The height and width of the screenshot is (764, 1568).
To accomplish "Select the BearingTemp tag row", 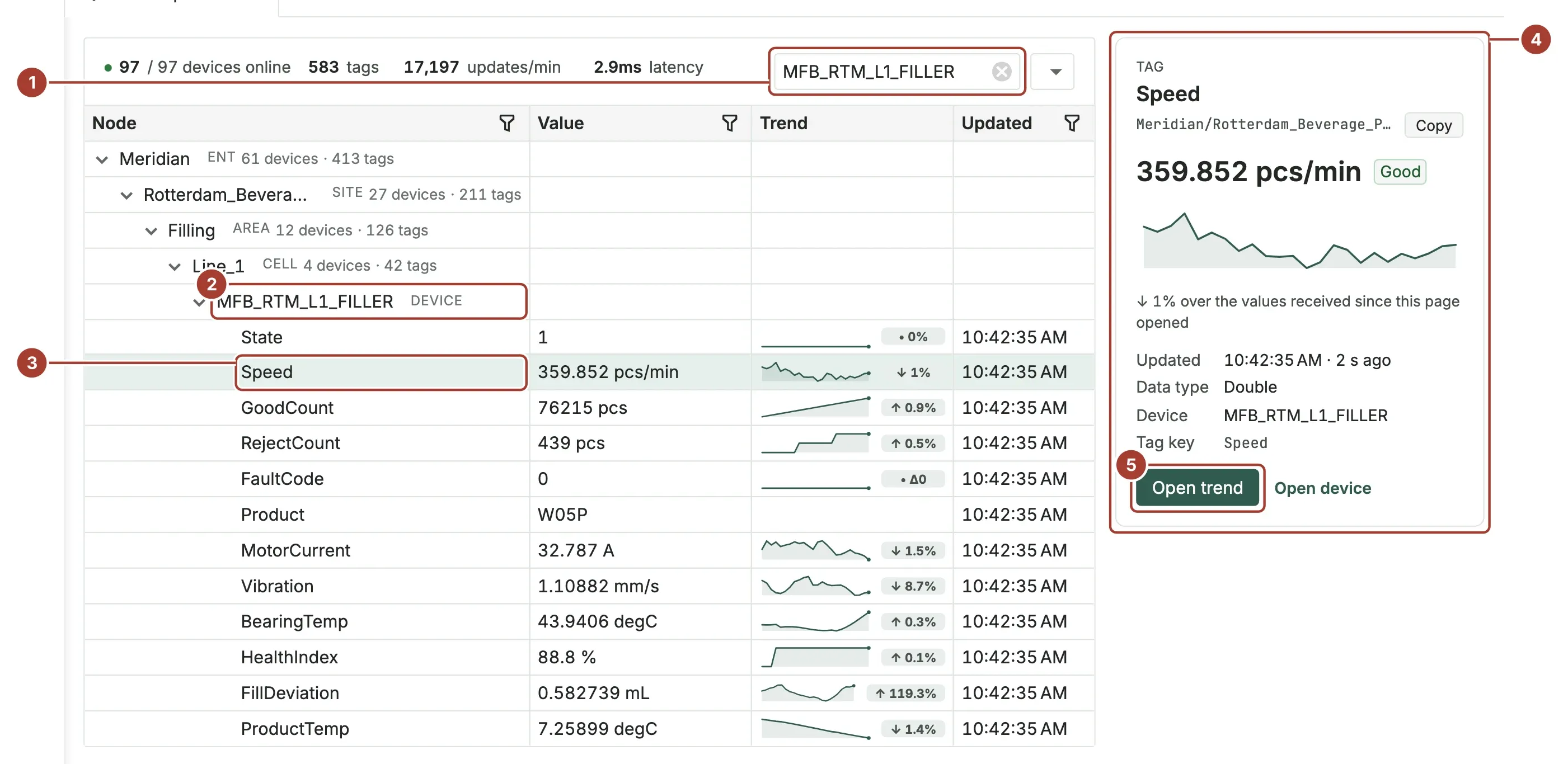I will click(589, 621).
